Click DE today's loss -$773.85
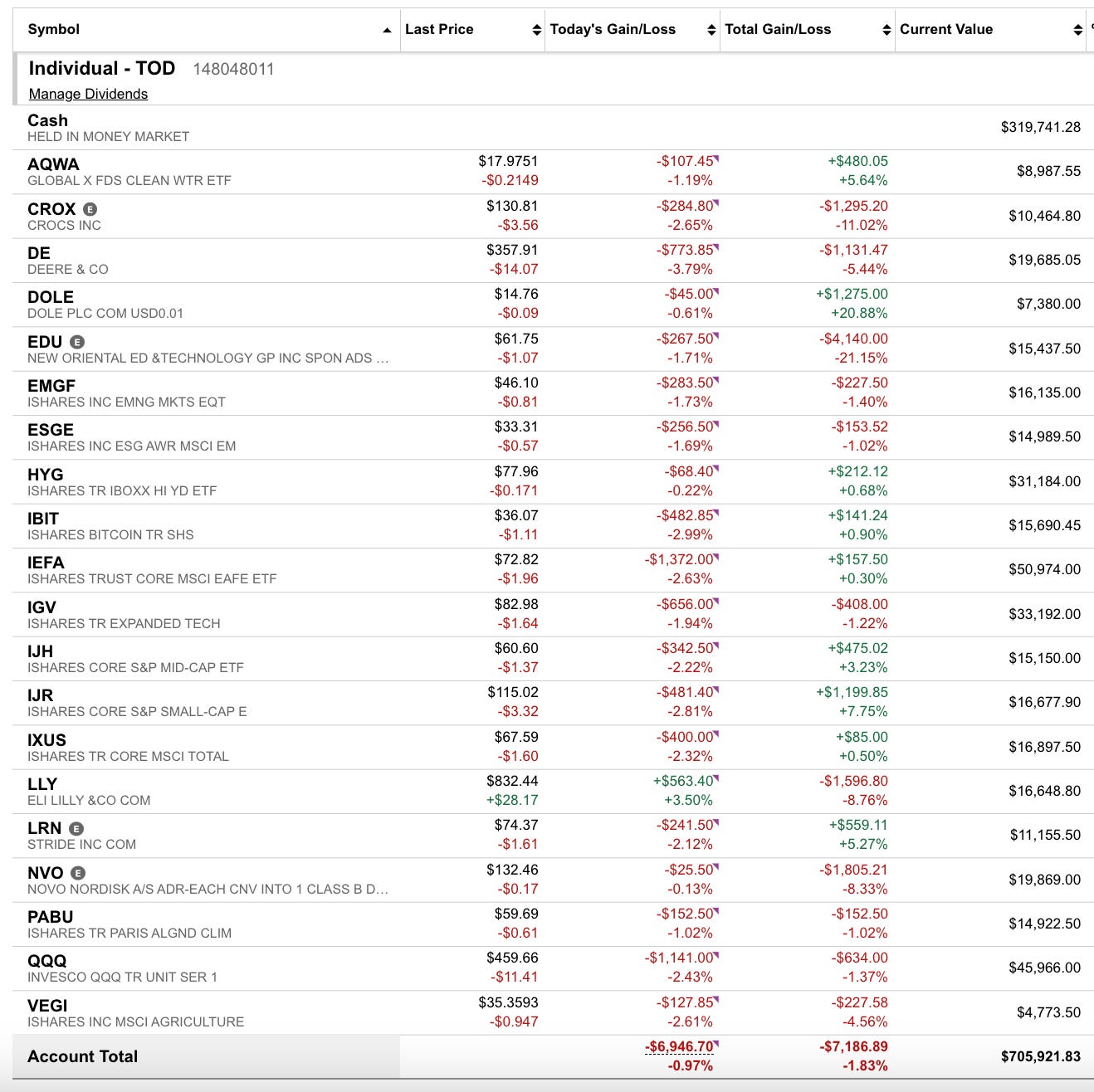1094x1092 pixels. click(685, 250)
